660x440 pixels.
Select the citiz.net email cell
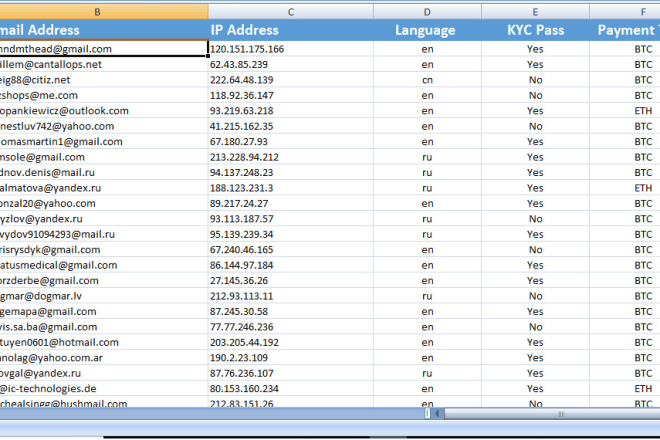pos(104,80)
